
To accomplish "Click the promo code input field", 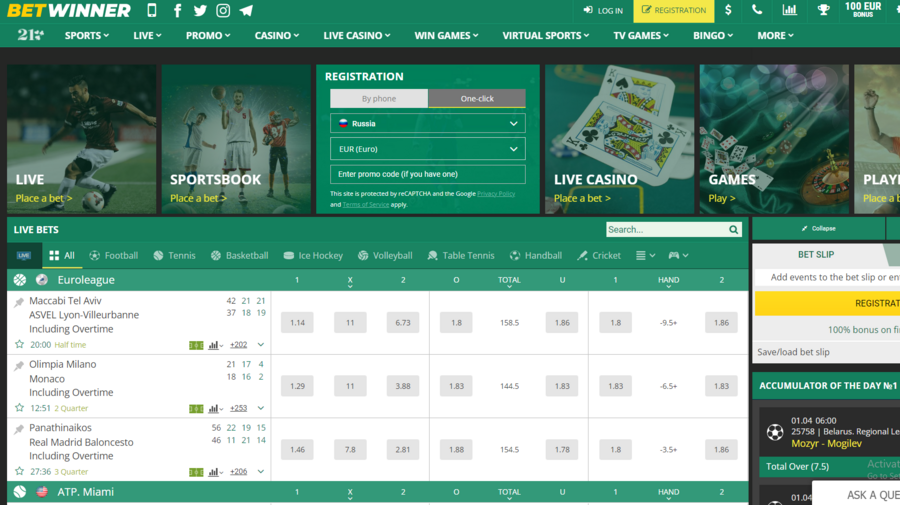I will 427,174.
